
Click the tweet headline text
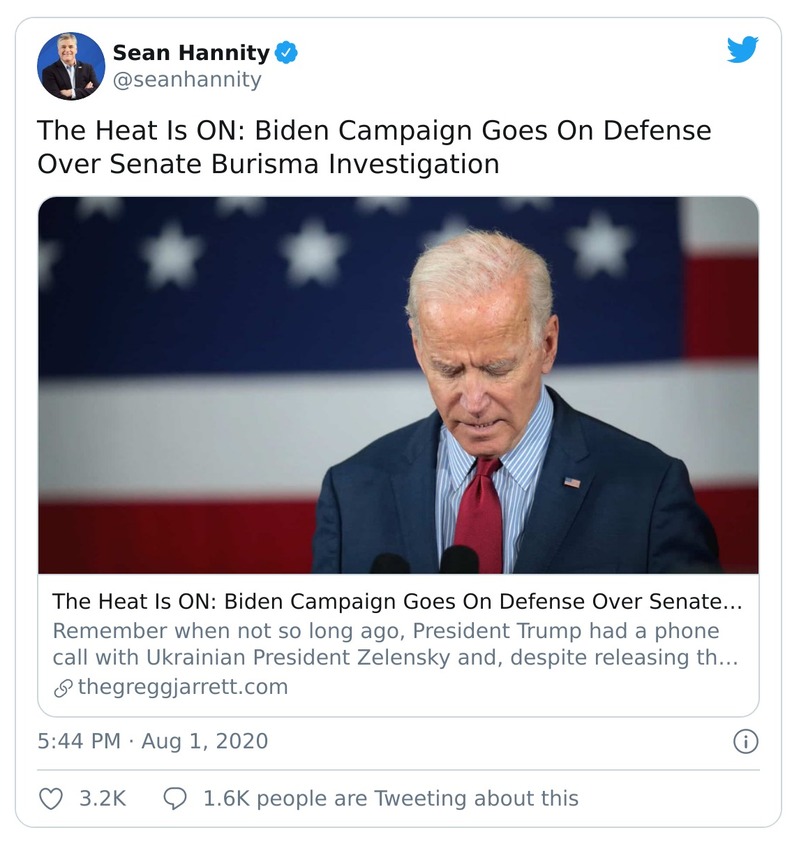click(x=374, y=147)
